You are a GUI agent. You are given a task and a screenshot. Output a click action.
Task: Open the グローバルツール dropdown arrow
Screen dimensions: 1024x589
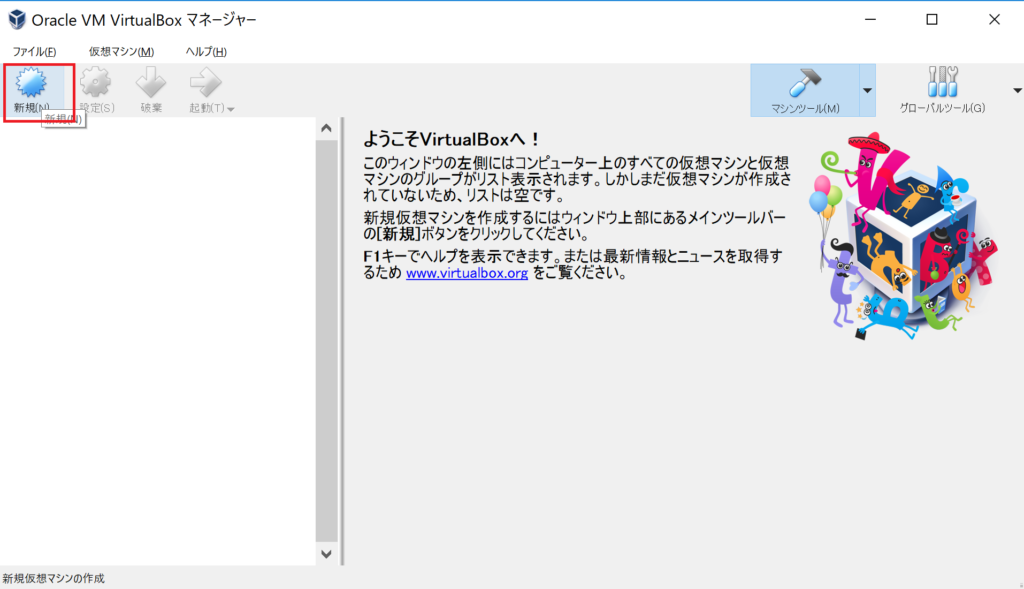pyautogui.click(x=1017, y=90)
